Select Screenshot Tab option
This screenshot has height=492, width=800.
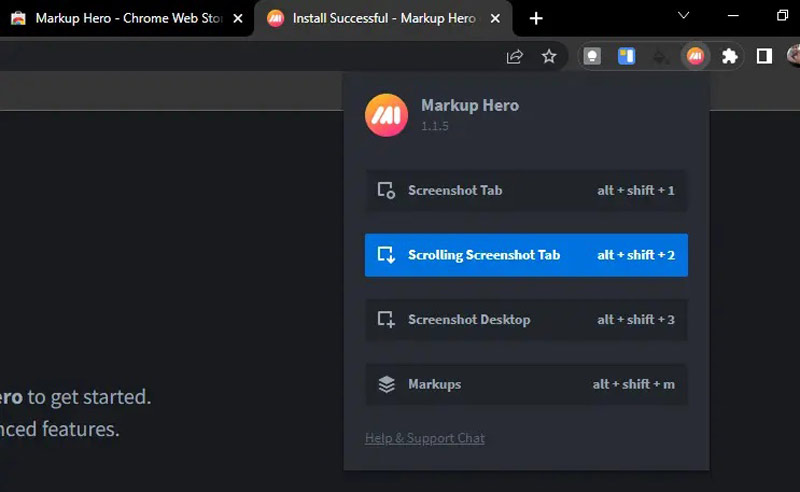(526, 190)
